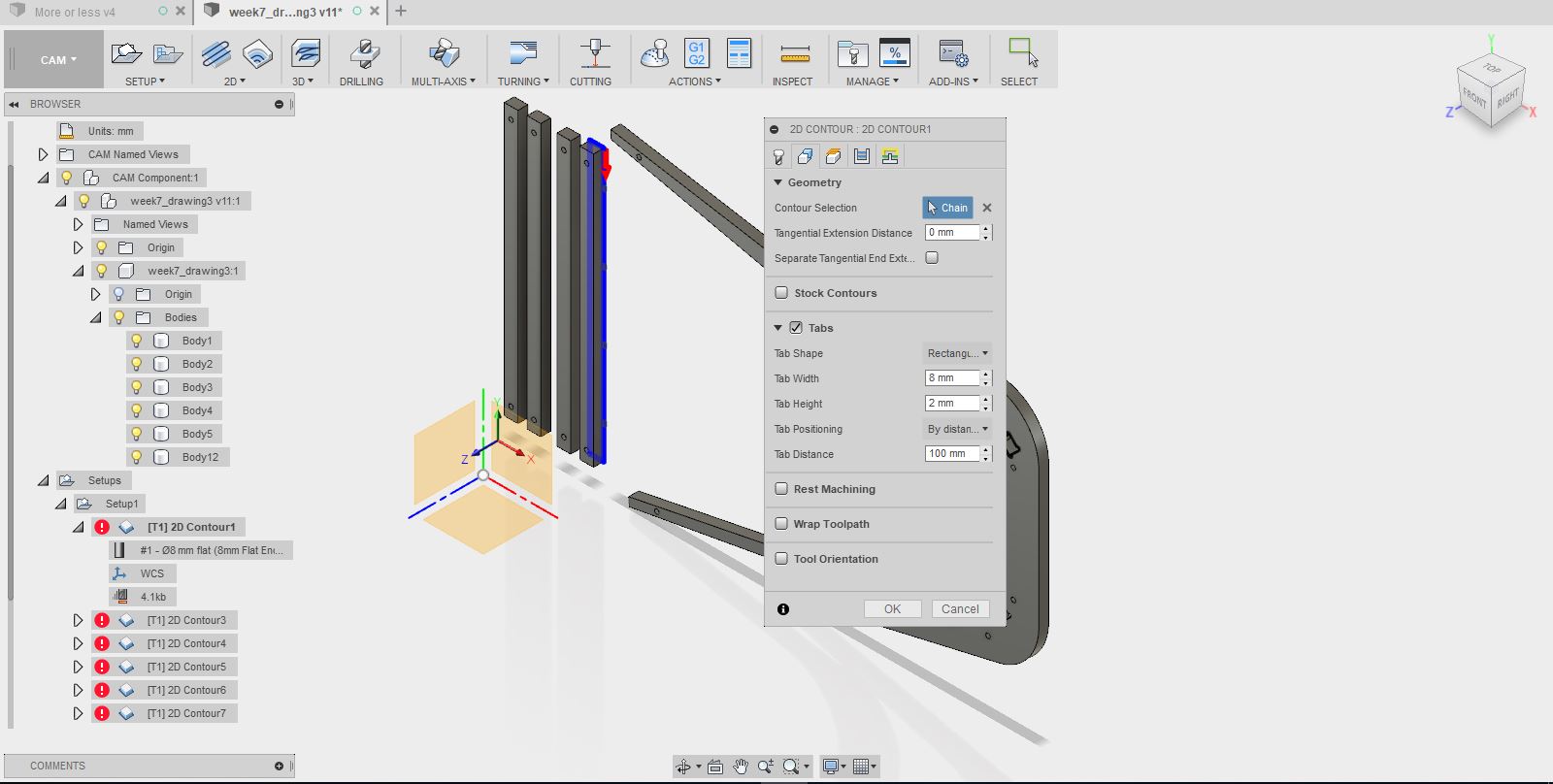The image size is (1553, 784).
Task: Click the 3D Adaptive Clearing toolpath icon
Action: [306, 53]
